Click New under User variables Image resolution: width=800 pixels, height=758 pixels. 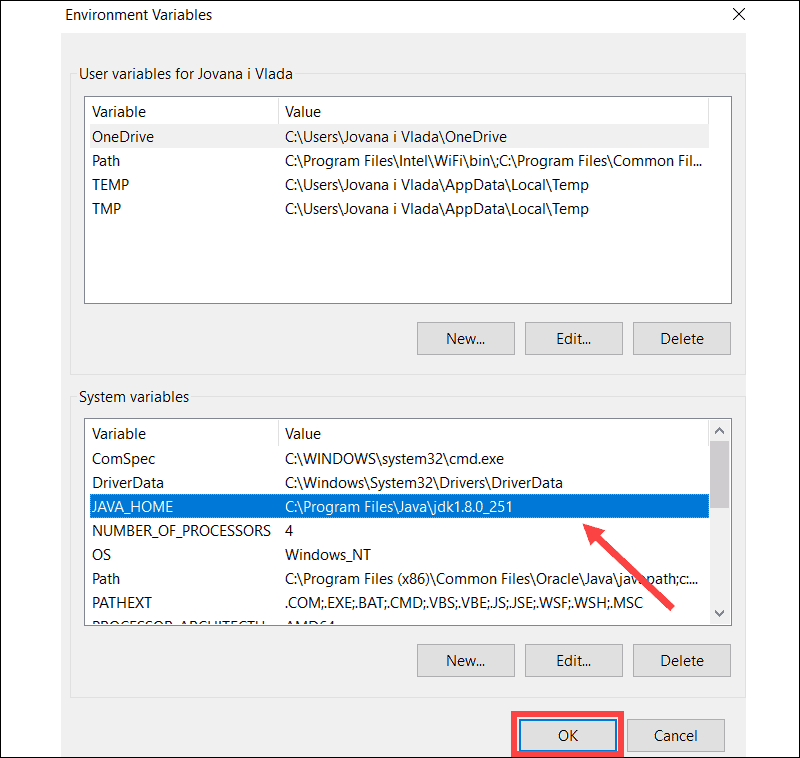tap(466, 338)
